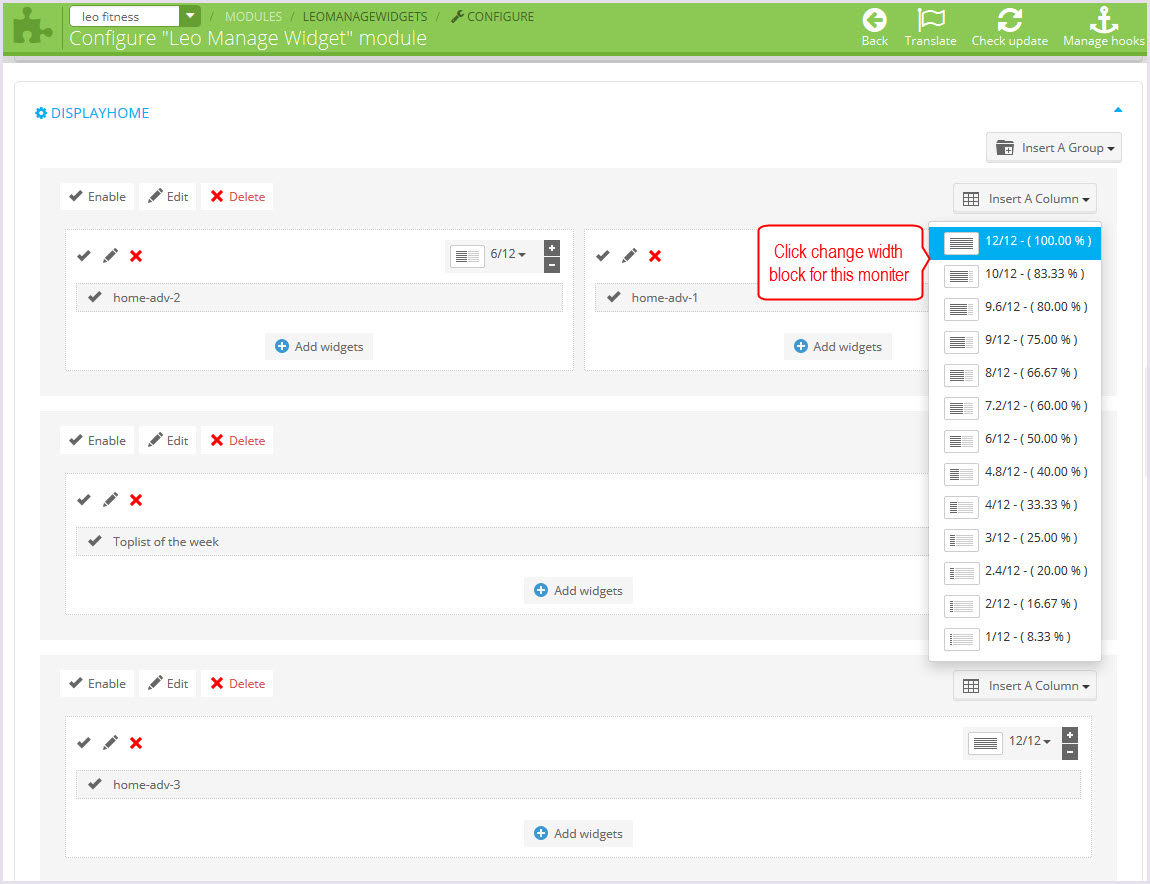1150x884 pixels.
Task: Toggle checkmark of home-adv-1 column
Action: point(603,255)
